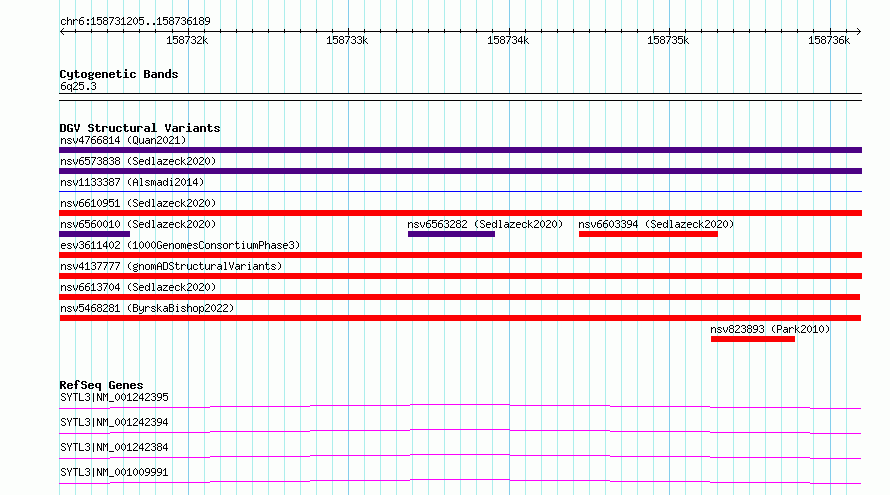Click the chr6:158731205..158736189 coordinates text
Viewport: 890px width, 495px height.
135,21
